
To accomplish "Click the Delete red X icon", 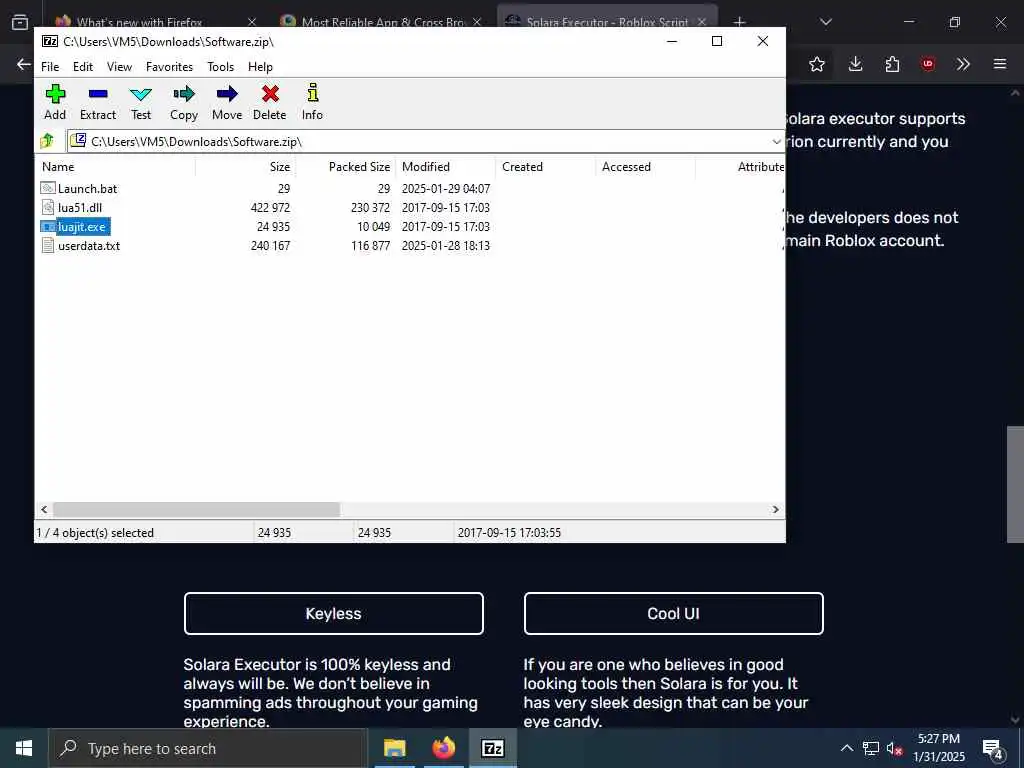I will 270,94.
